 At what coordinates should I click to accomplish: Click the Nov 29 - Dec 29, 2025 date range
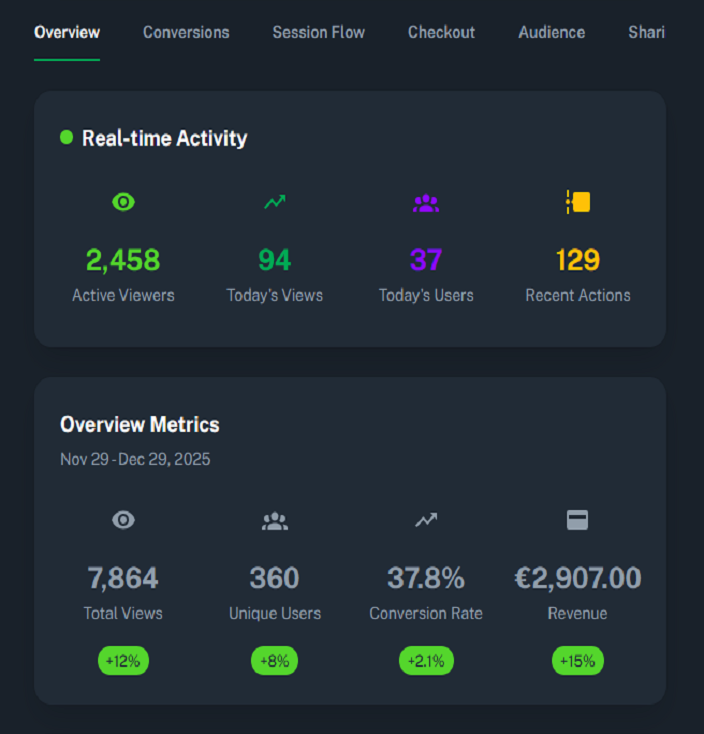pyautogui.click(x=135, y=460)
